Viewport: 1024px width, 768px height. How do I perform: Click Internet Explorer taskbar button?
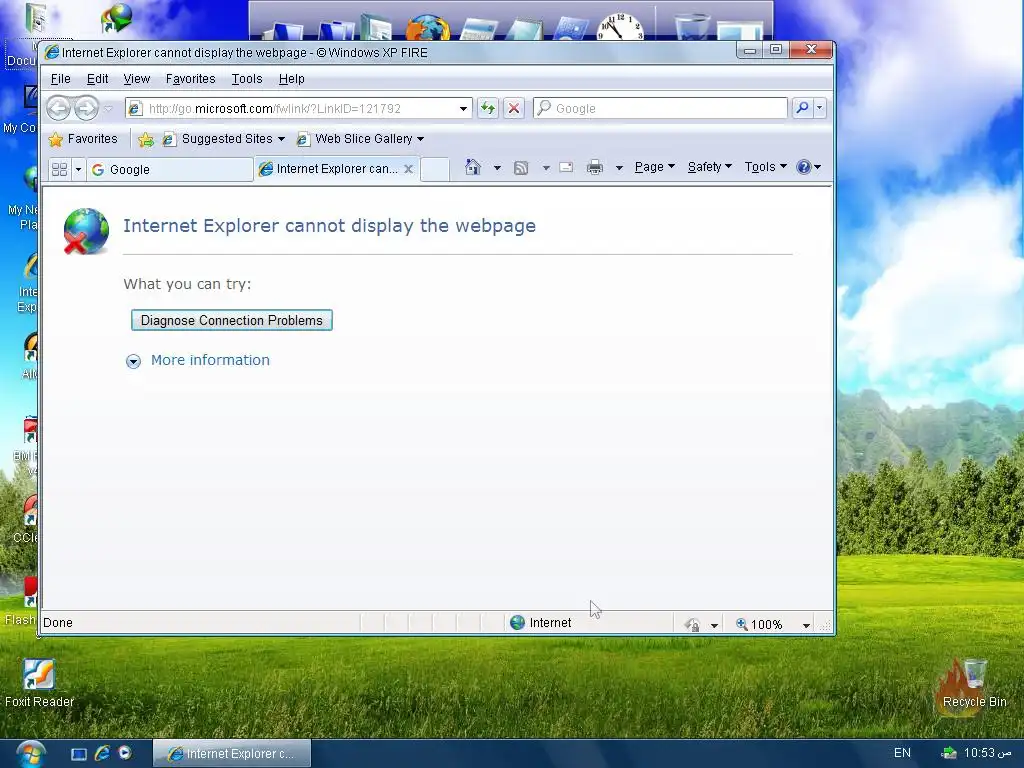(232, 754)
